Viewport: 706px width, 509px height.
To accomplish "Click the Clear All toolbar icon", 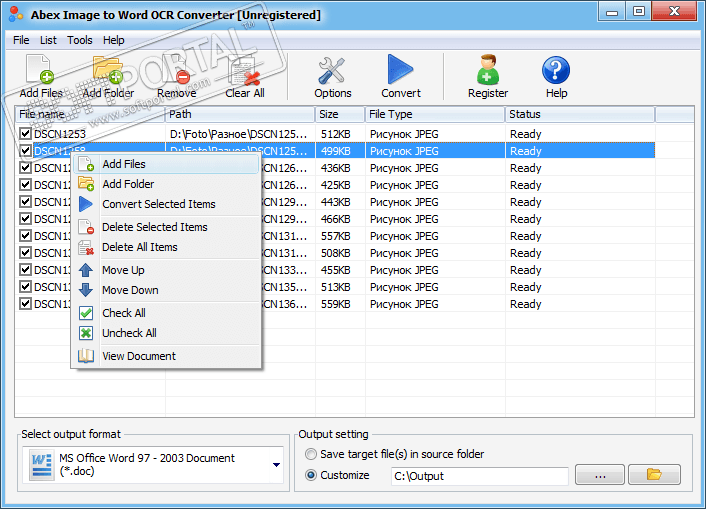I will pos(244,70).
